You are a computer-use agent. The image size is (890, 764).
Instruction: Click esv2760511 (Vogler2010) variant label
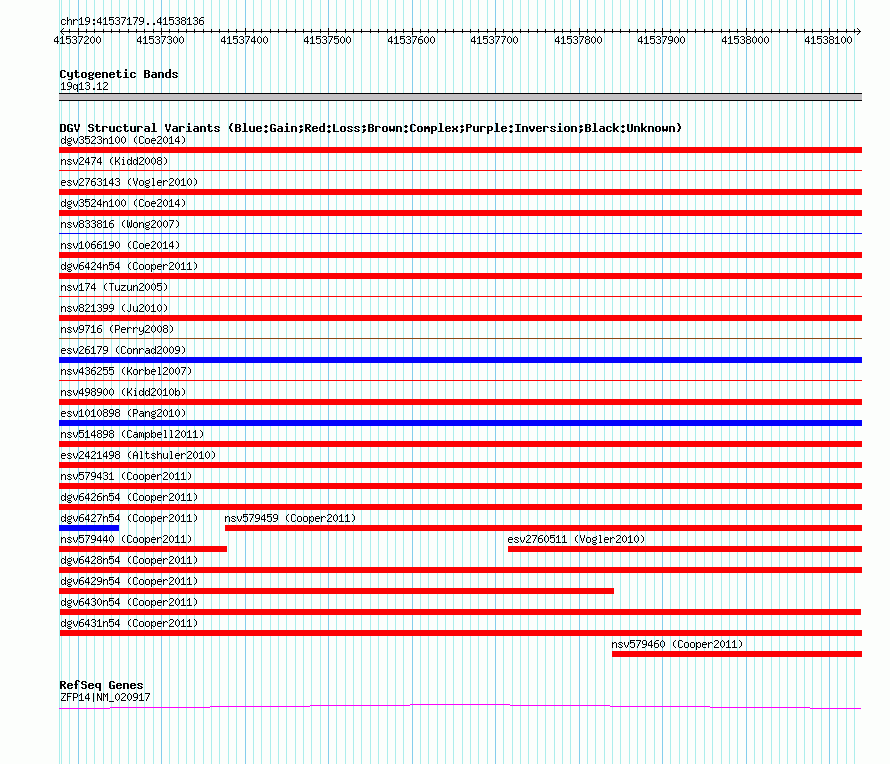pos(576,539)
